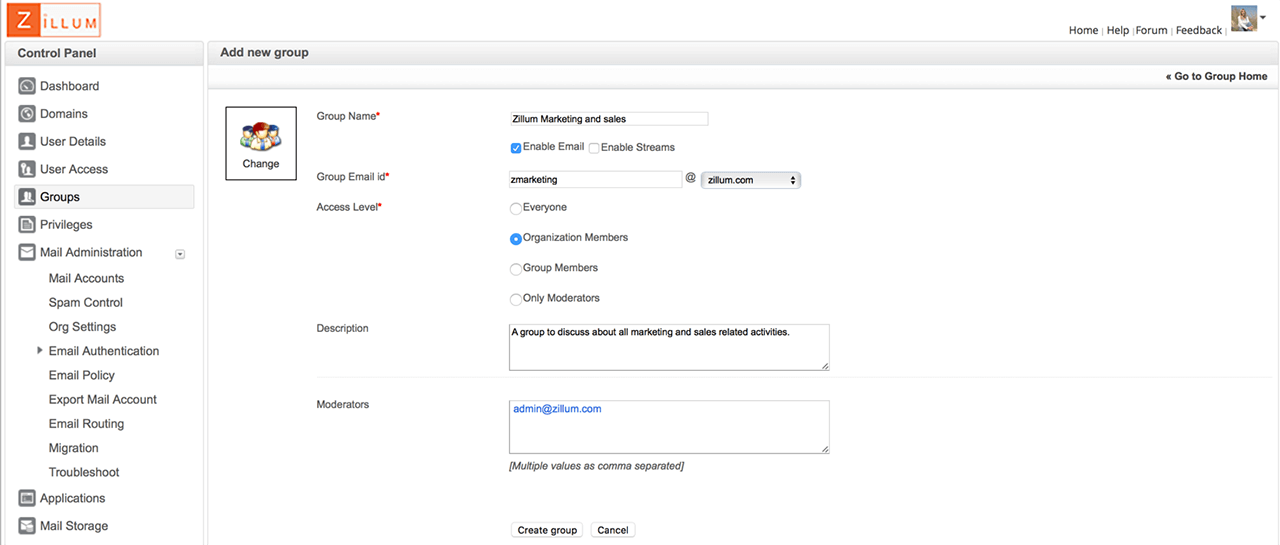Click the Mail Administration envelope icon
The height and width of the screenshot is (545, 1280).
click(x=27, y=253)
